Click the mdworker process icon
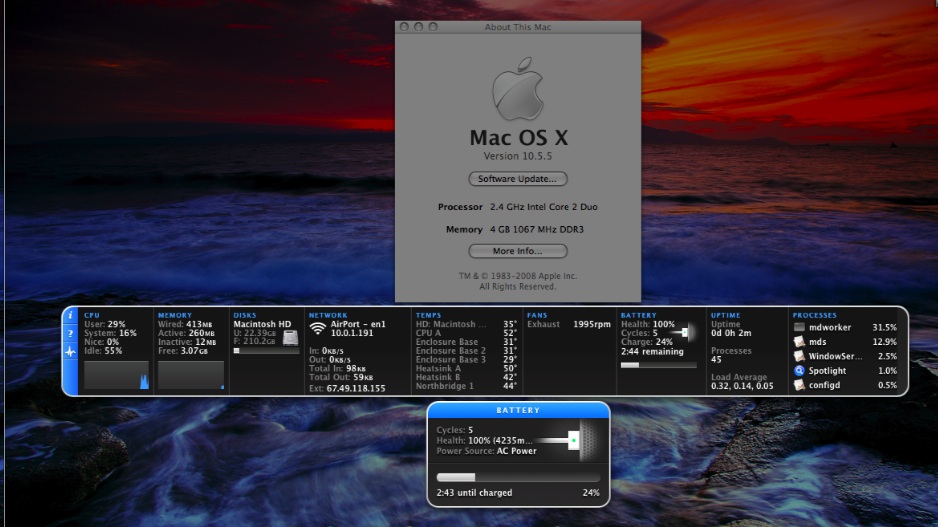This screenshot has width=938, height=527. point(799,327)
